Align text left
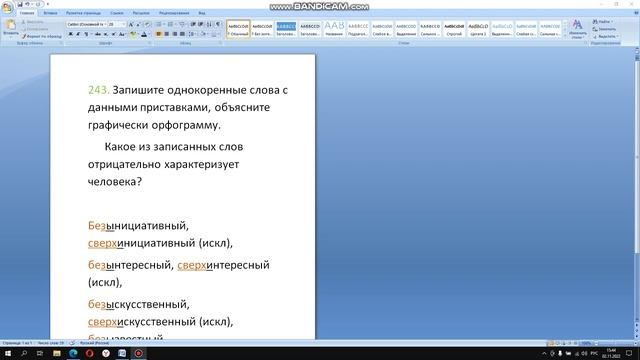Viewport: 640px width, 360px height. point(158,34)
